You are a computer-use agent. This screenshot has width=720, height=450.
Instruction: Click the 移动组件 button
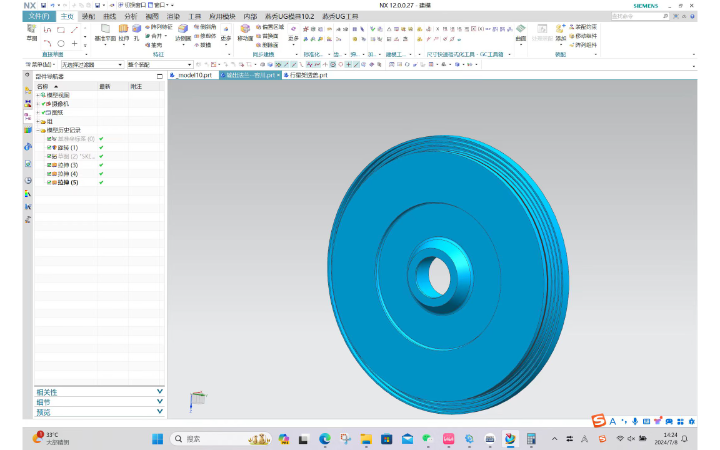point(583,36)
